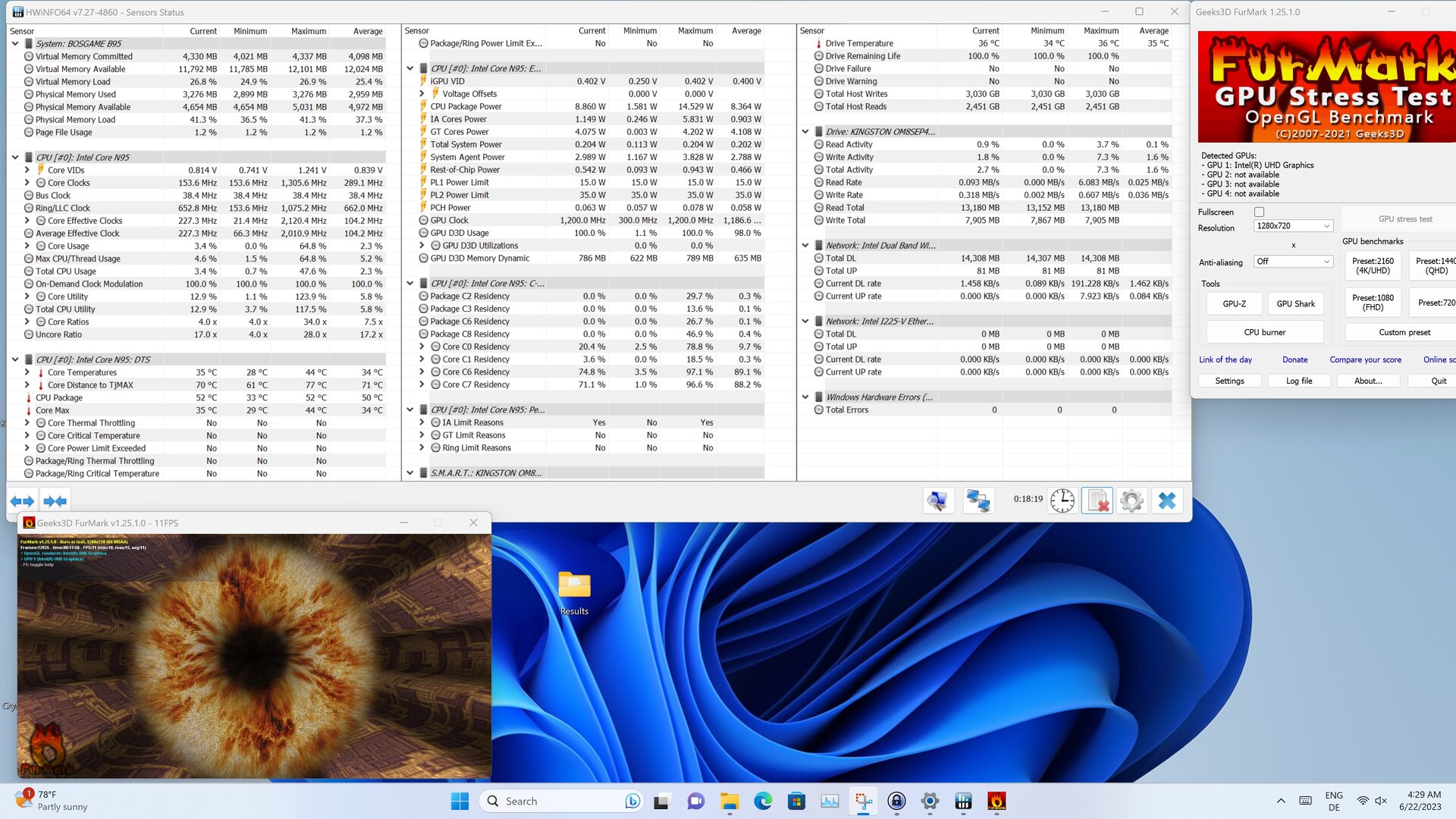
Task: Open the Anti-aliasing dropdown
Action: pos(1293,262)
